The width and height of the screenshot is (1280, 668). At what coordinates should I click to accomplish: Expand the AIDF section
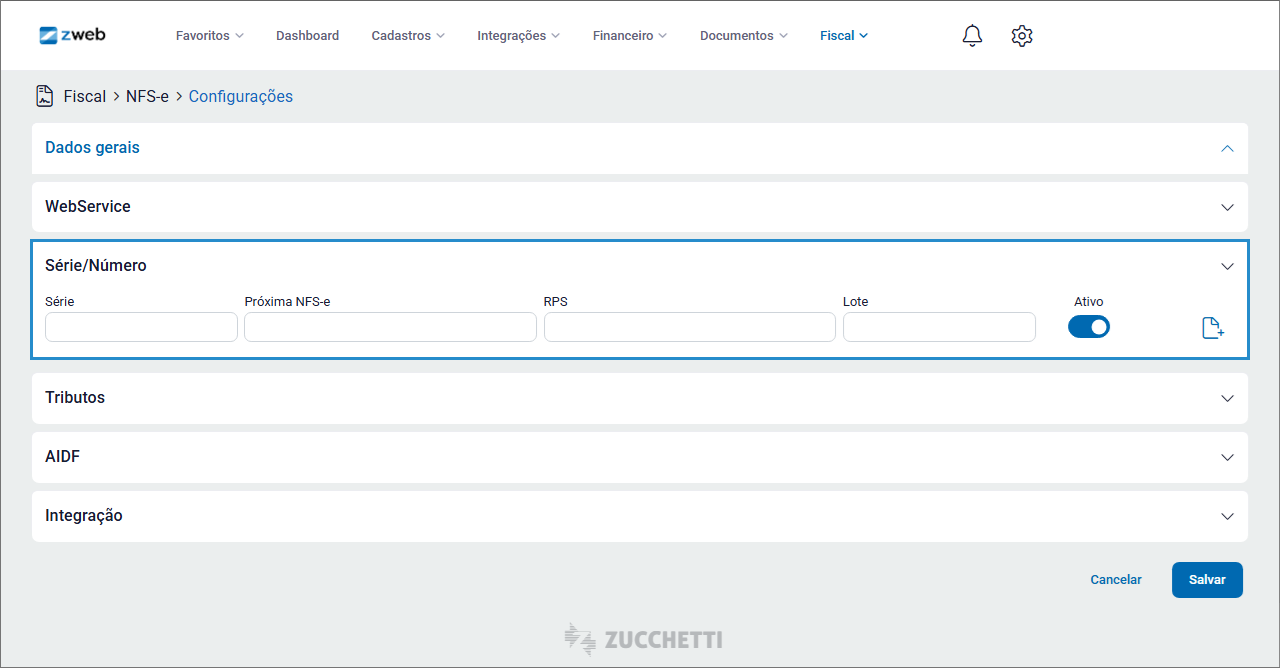[1227, 457]
